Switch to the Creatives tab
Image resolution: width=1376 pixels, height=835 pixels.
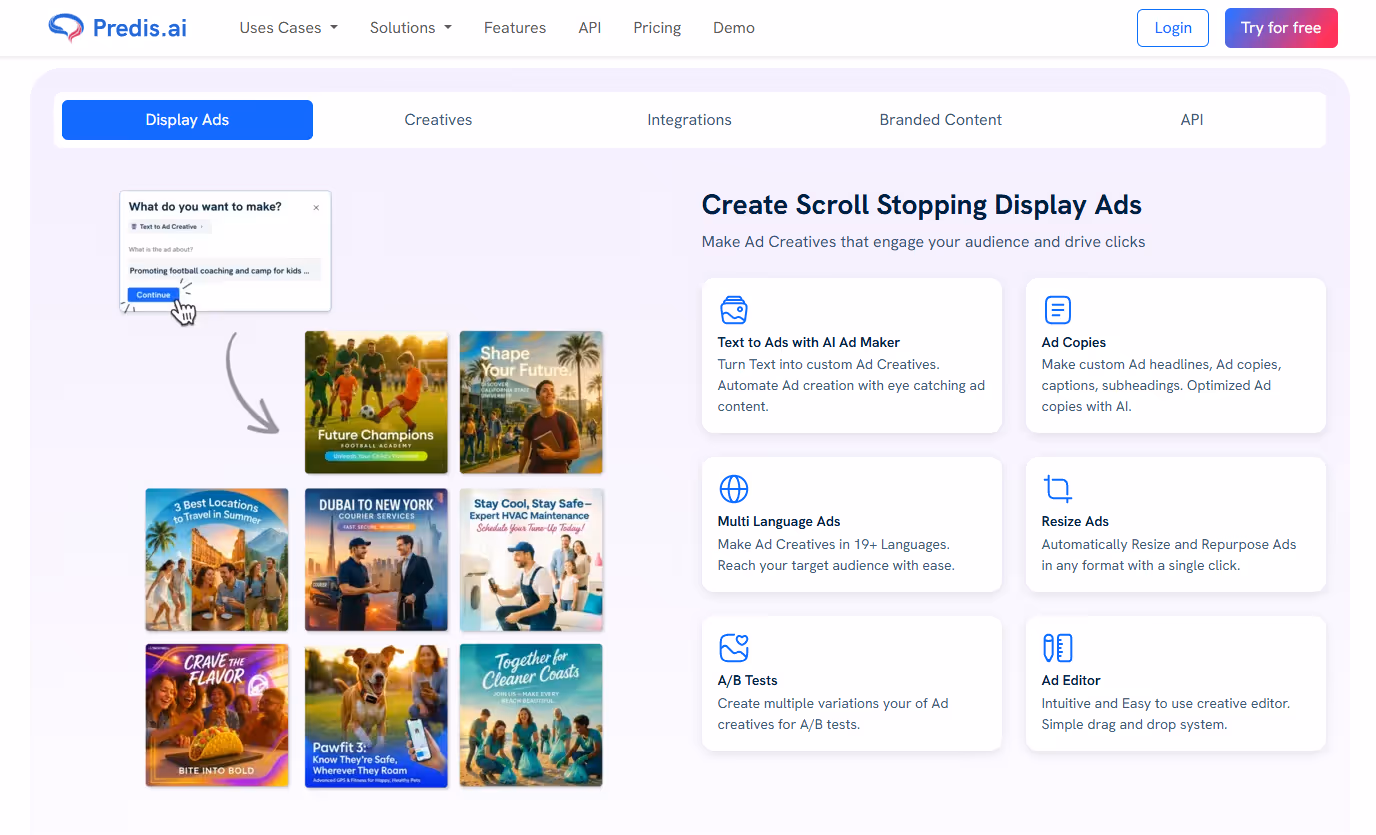click(438, 120)
